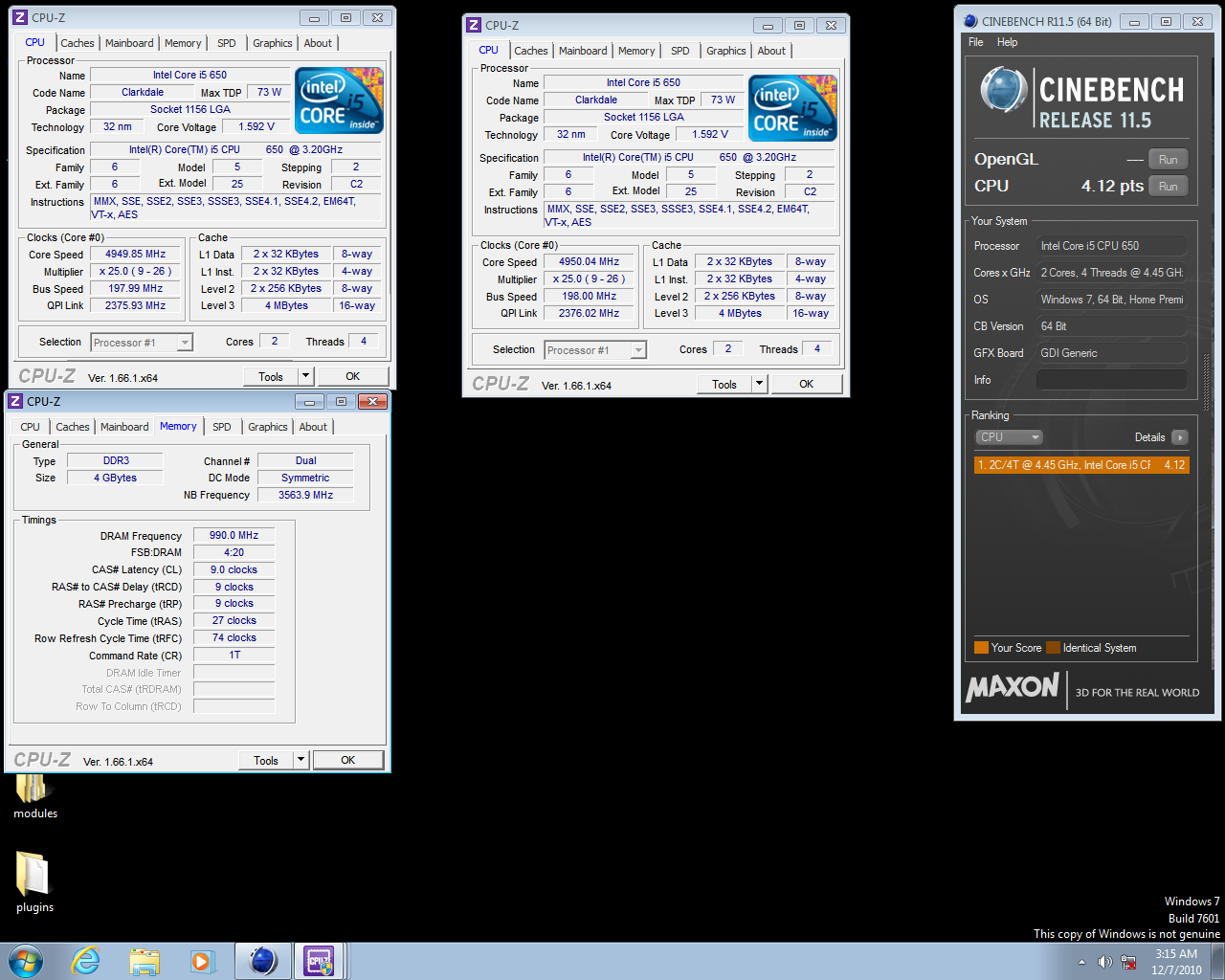Image resolution: width=1225 pixels, height=980 pixels.
Task: Open Graphics tab in top-left CPU-Z window
Action: [273, 43]
